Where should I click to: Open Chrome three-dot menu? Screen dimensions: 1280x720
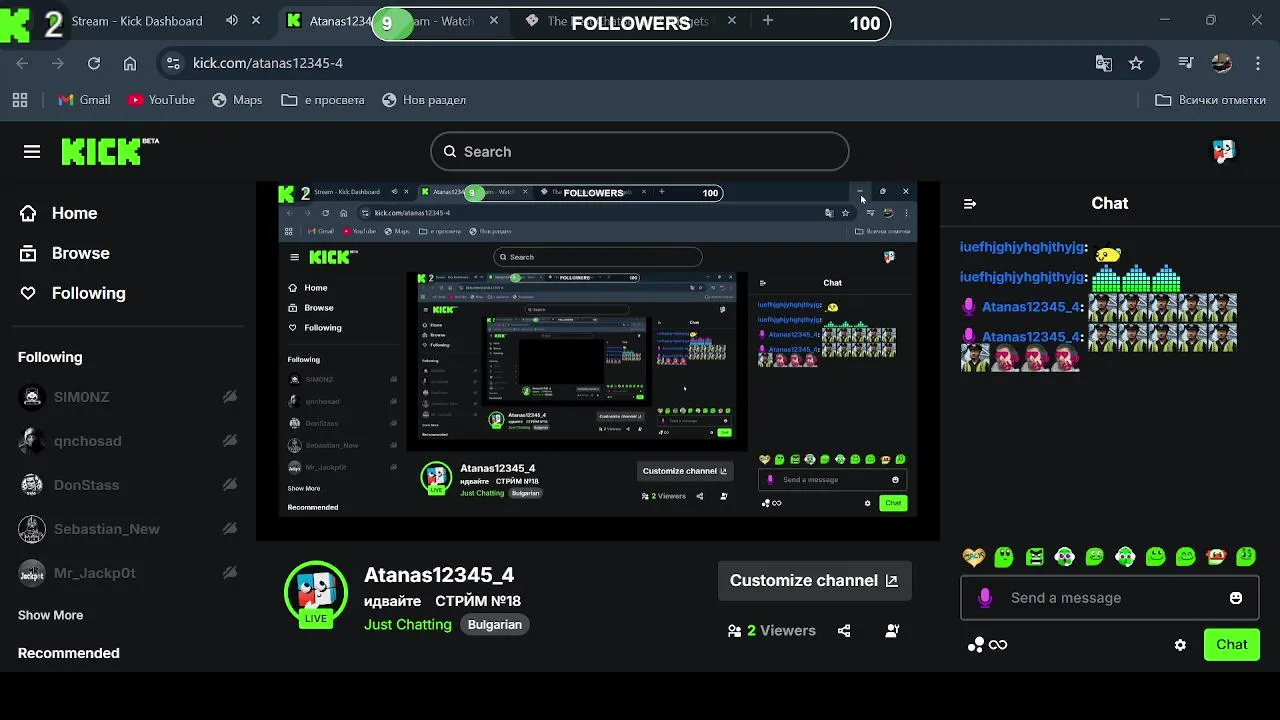click(x=1258, y=63)
